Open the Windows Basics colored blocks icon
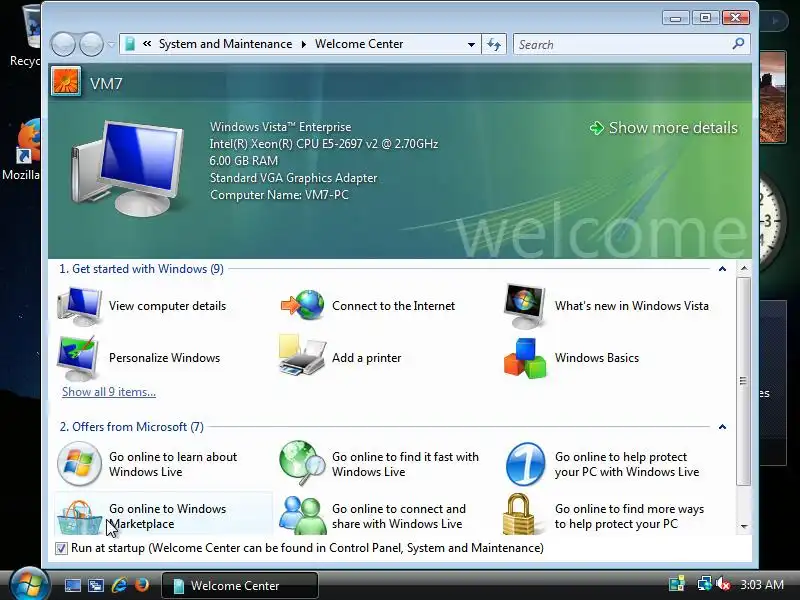Screen dimensions: 800x600 coord(525,358)
